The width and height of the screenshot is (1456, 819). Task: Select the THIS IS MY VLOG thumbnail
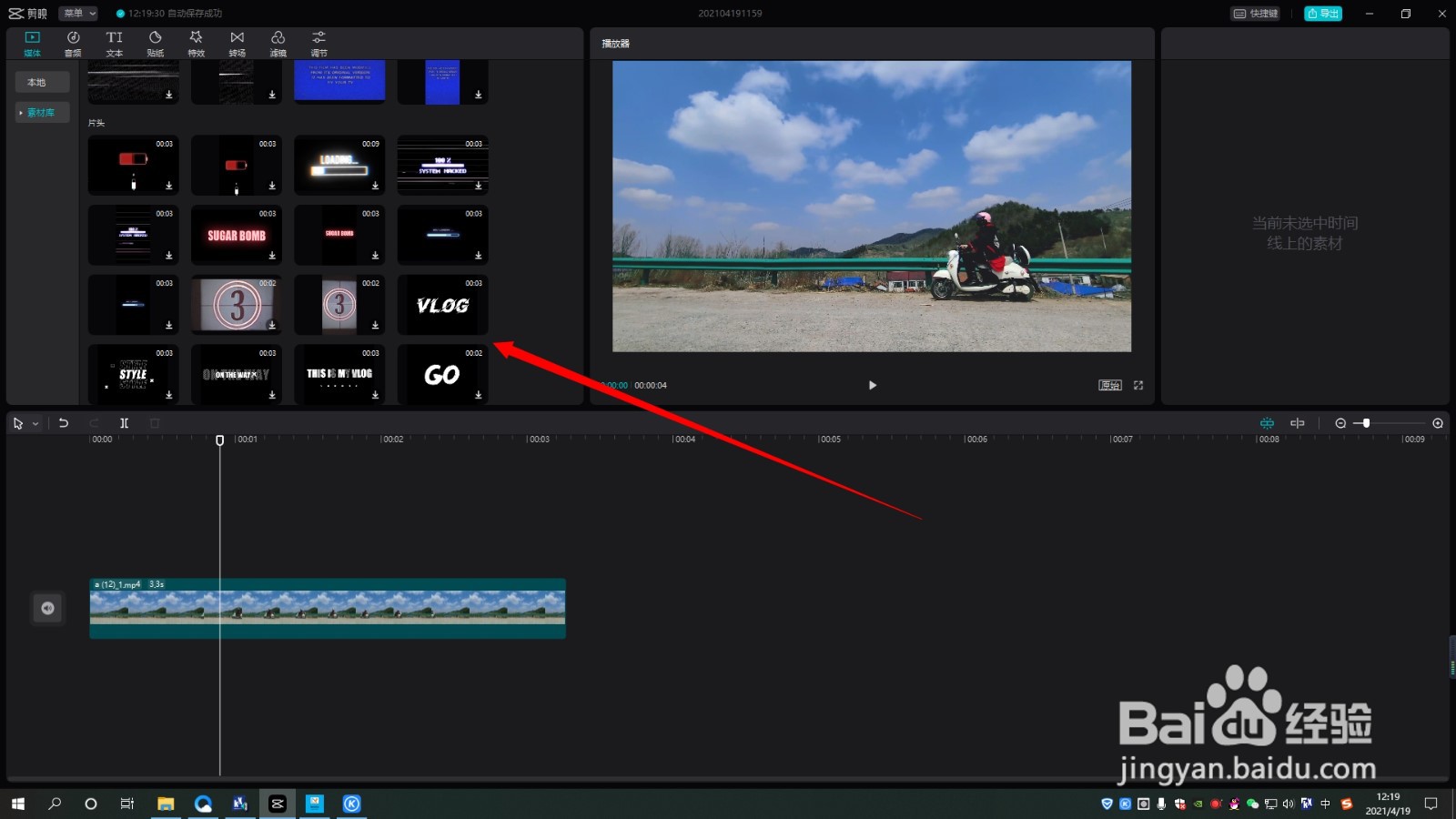[x=339, y=374]
